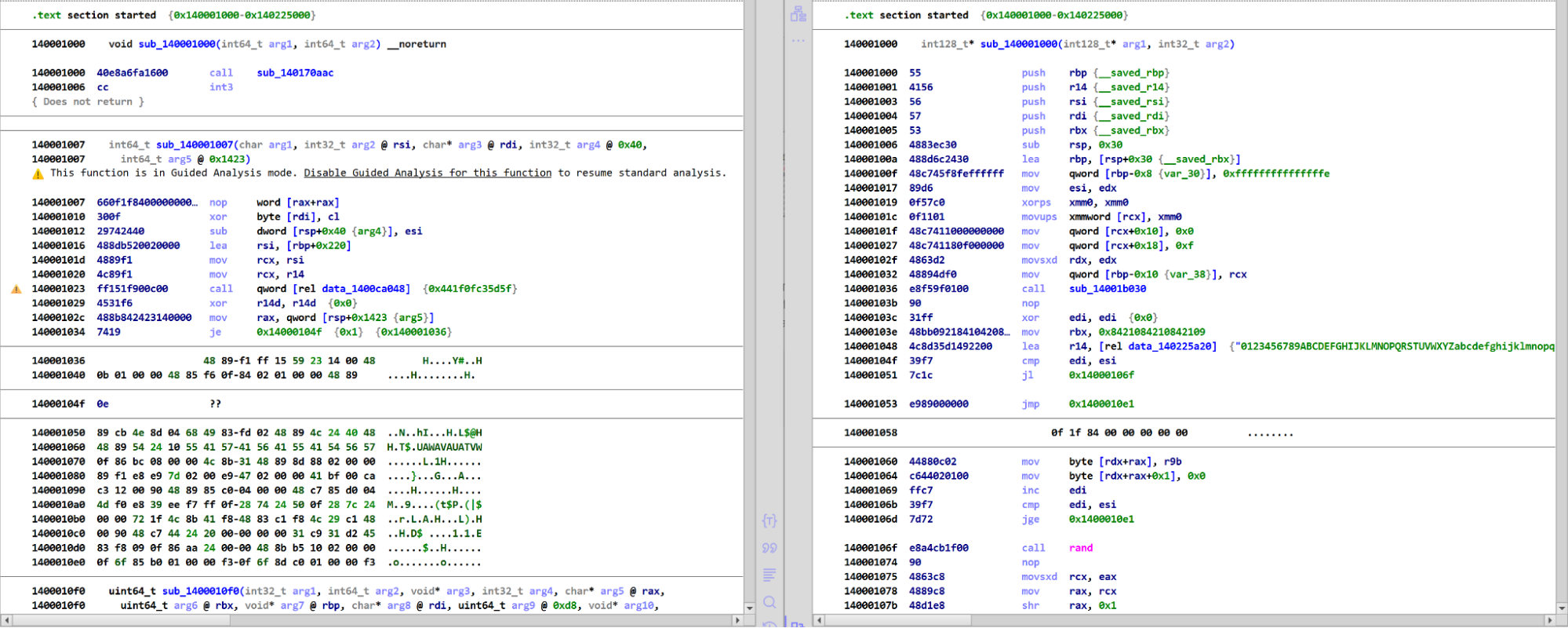
Task: Click constant 0x8421084210842109 in right pane
Action: point(1151,332)
